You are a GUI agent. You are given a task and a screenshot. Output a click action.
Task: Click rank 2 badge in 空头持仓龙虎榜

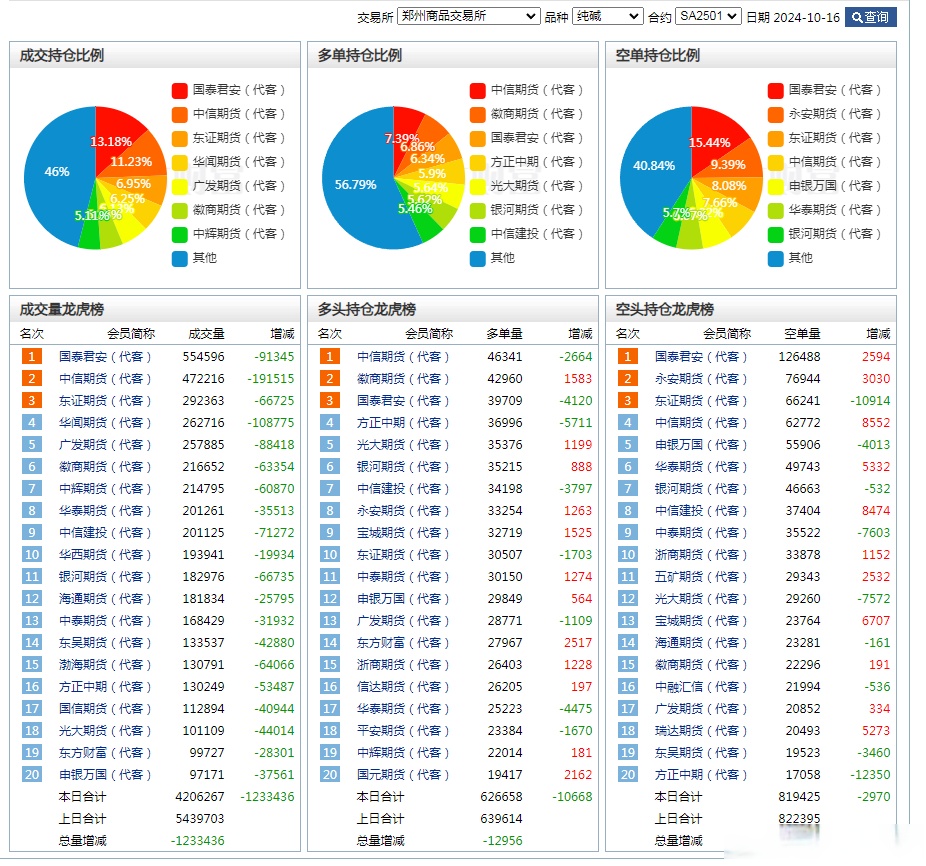click(x=628, y=378)
